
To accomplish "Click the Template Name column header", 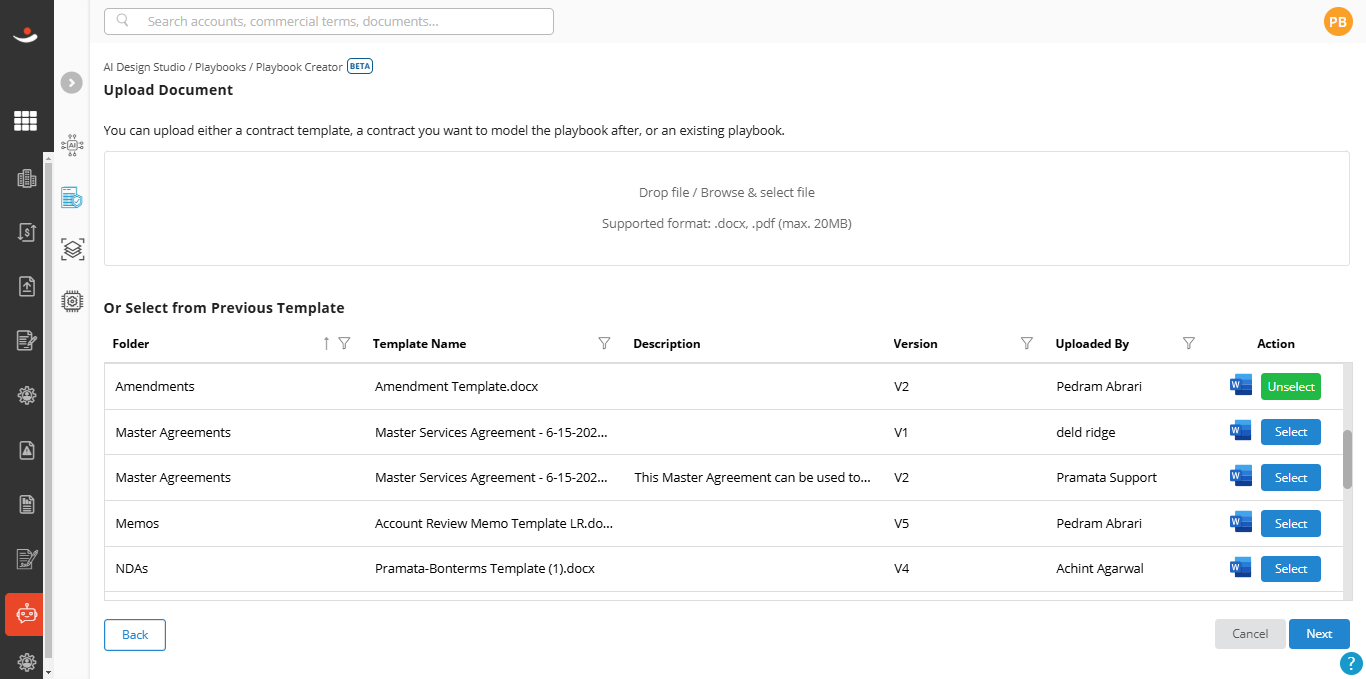I will click(x=419, y=343).
